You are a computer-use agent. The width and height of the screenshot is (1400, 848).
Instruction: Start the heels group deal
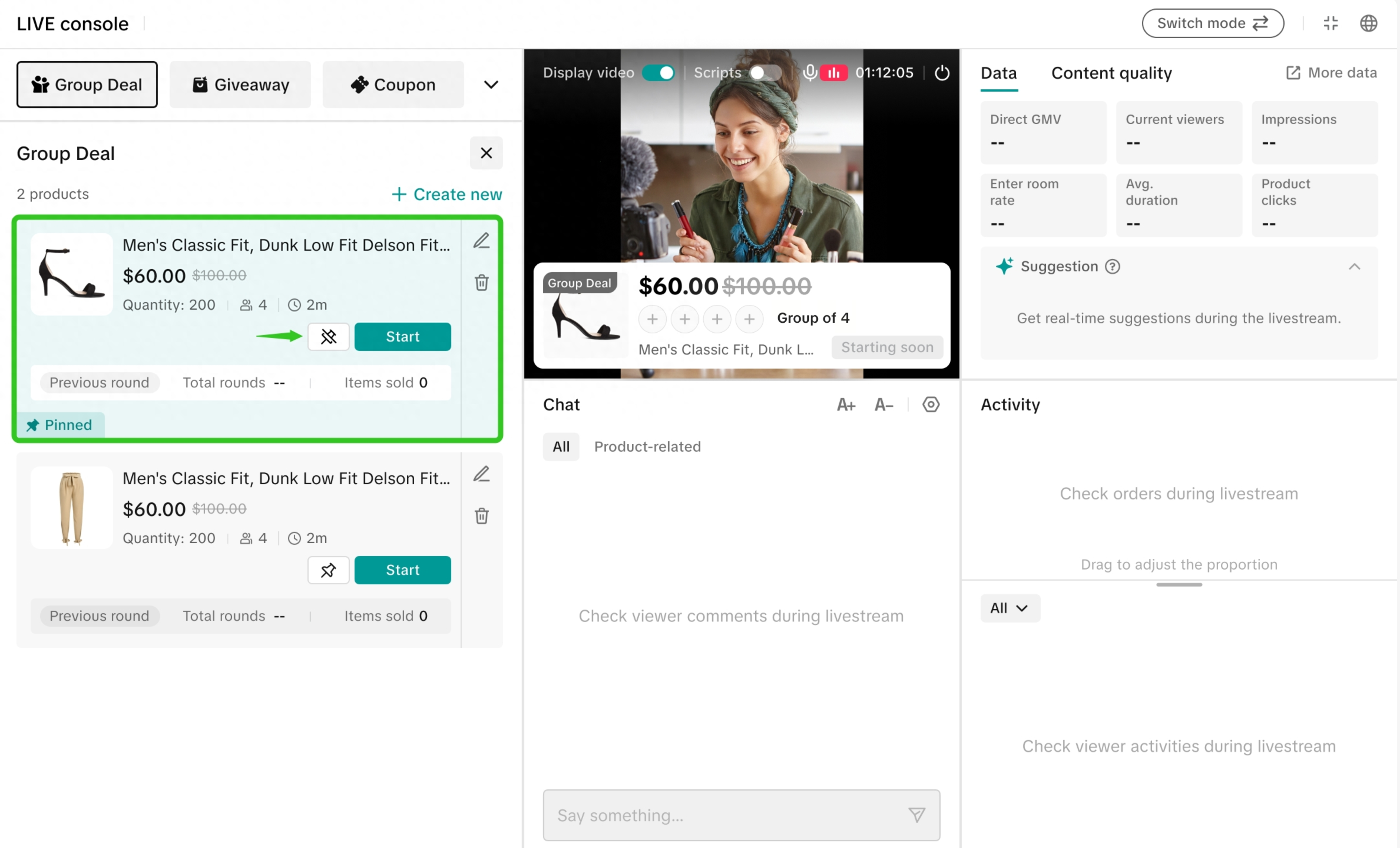tap(402, 337)
